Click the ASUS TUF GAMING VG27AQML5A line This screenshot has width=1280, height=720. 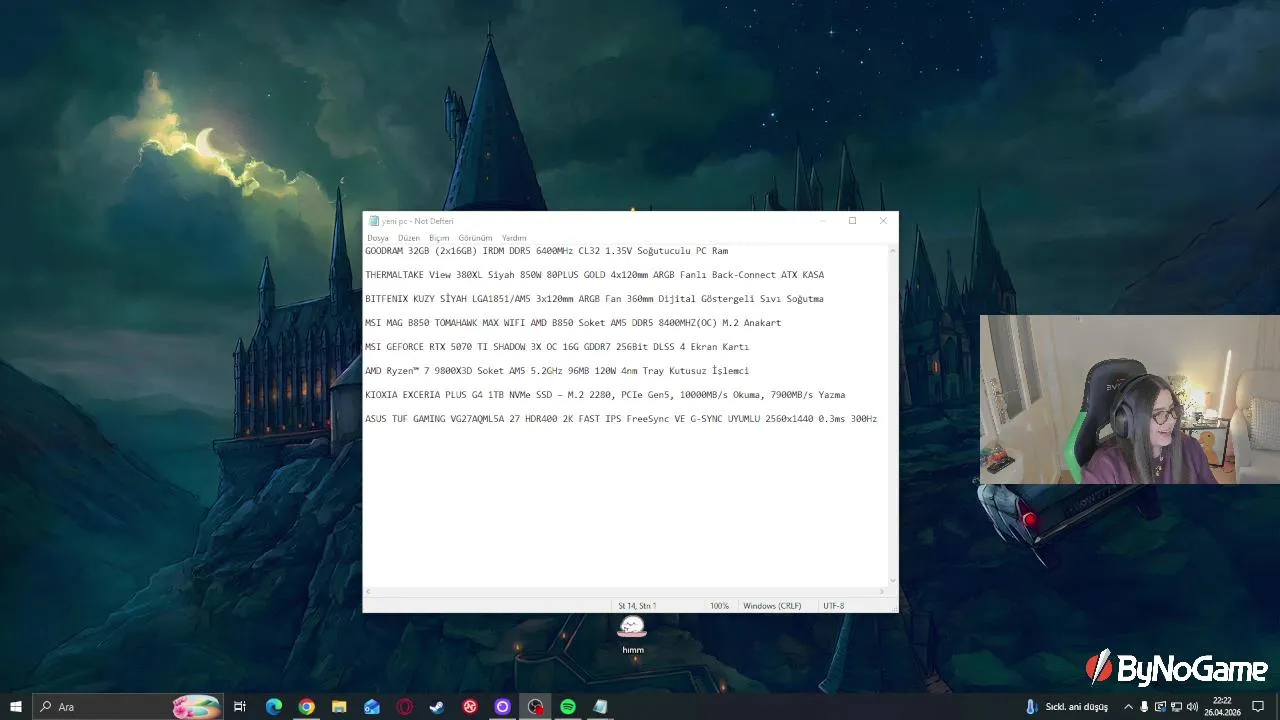[x=621, y=419]
